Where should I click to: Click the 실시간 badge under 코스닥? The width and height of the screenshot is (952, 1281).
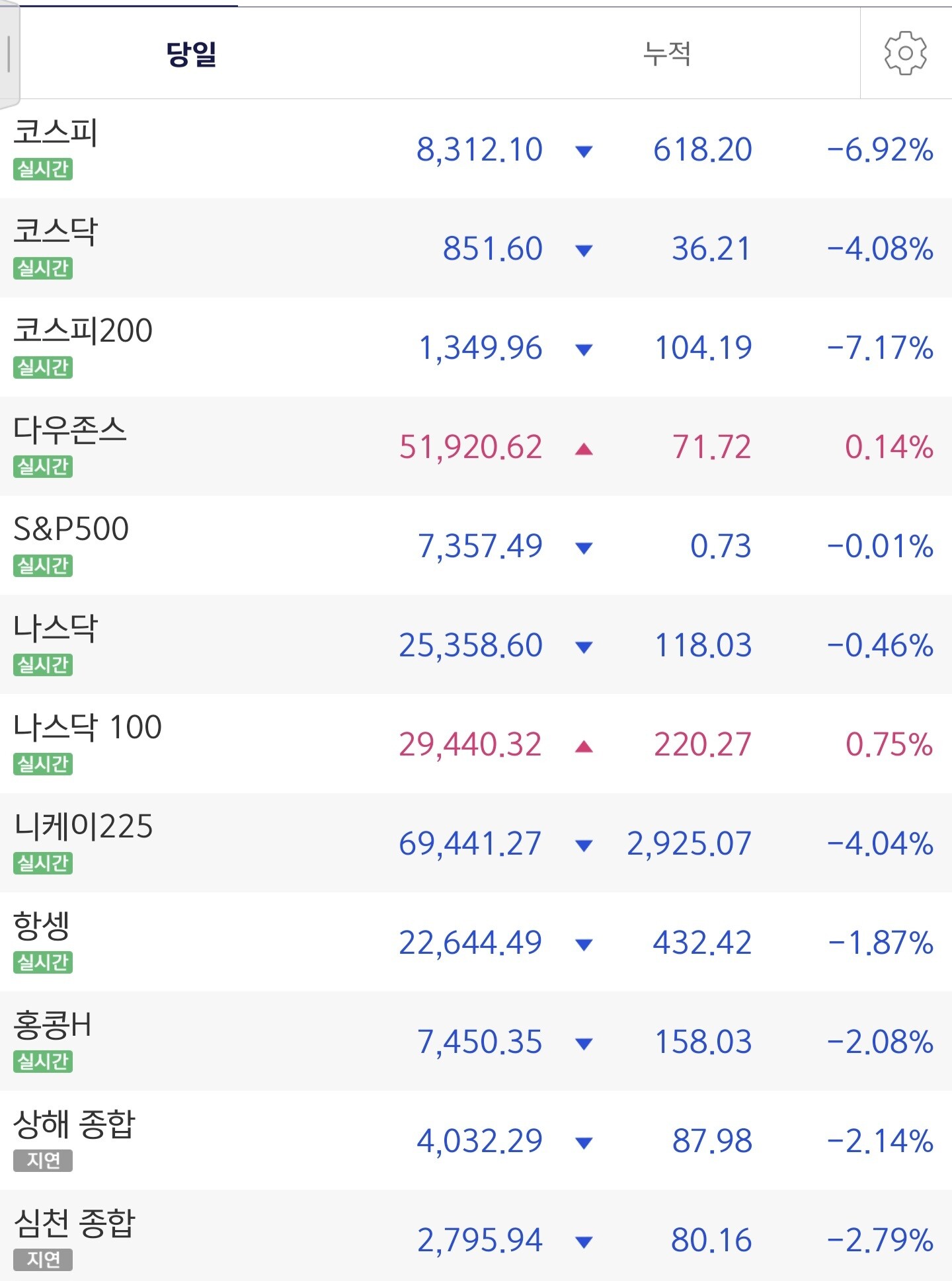point(43,268)
